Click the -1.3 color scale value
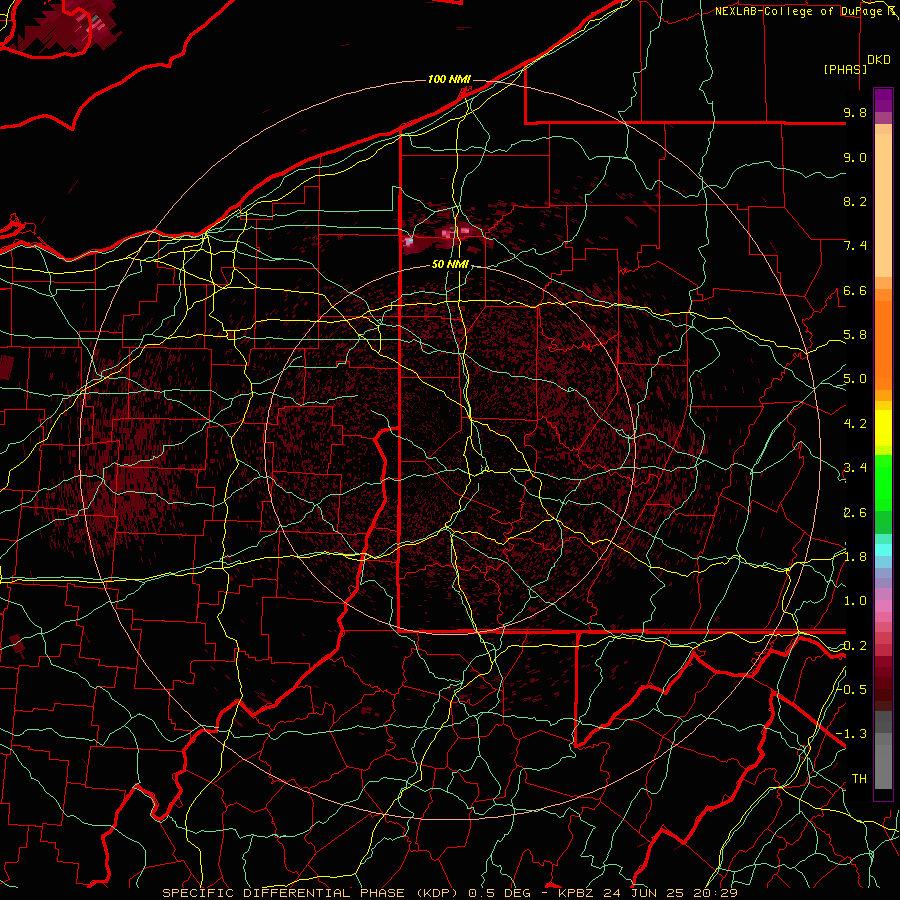This screenshot has height=900, width=900. pyautogui.click(x=851, y=734)
